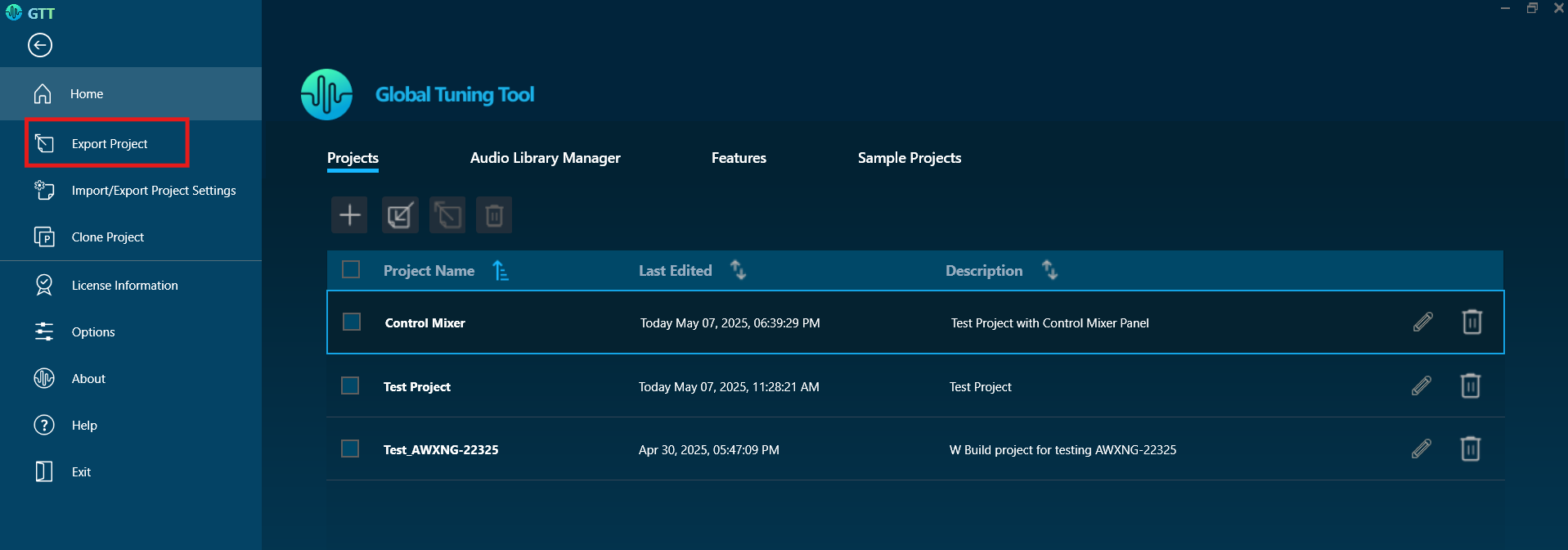Select Export Project in sidebar
Screen dimensions: 1568x550
pyautogui.click(x=109, y=144)
